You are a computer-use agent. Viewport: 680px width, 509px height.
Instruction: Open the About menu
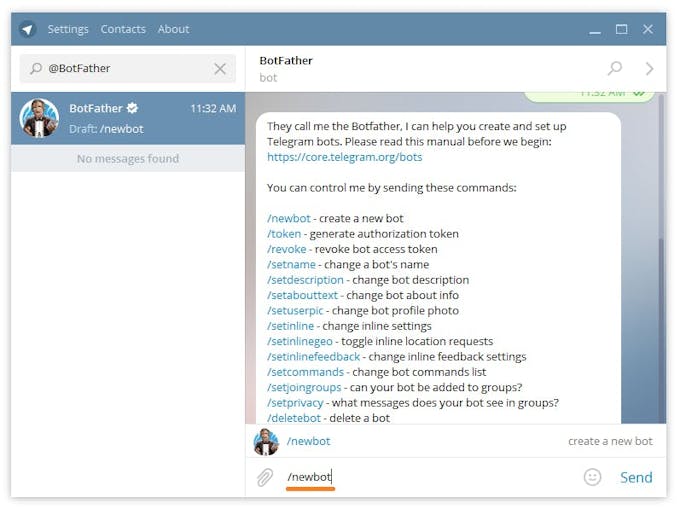pyautogui.click(x=173, y=29)
